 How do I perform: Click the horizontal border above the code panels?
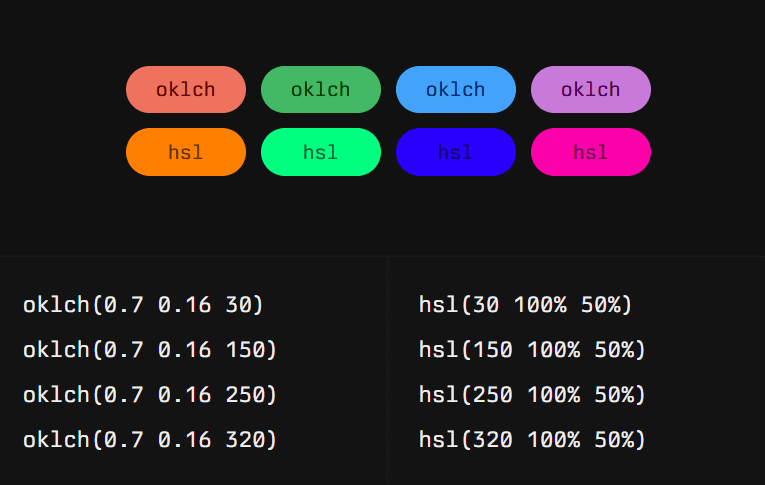pos(382,256)
